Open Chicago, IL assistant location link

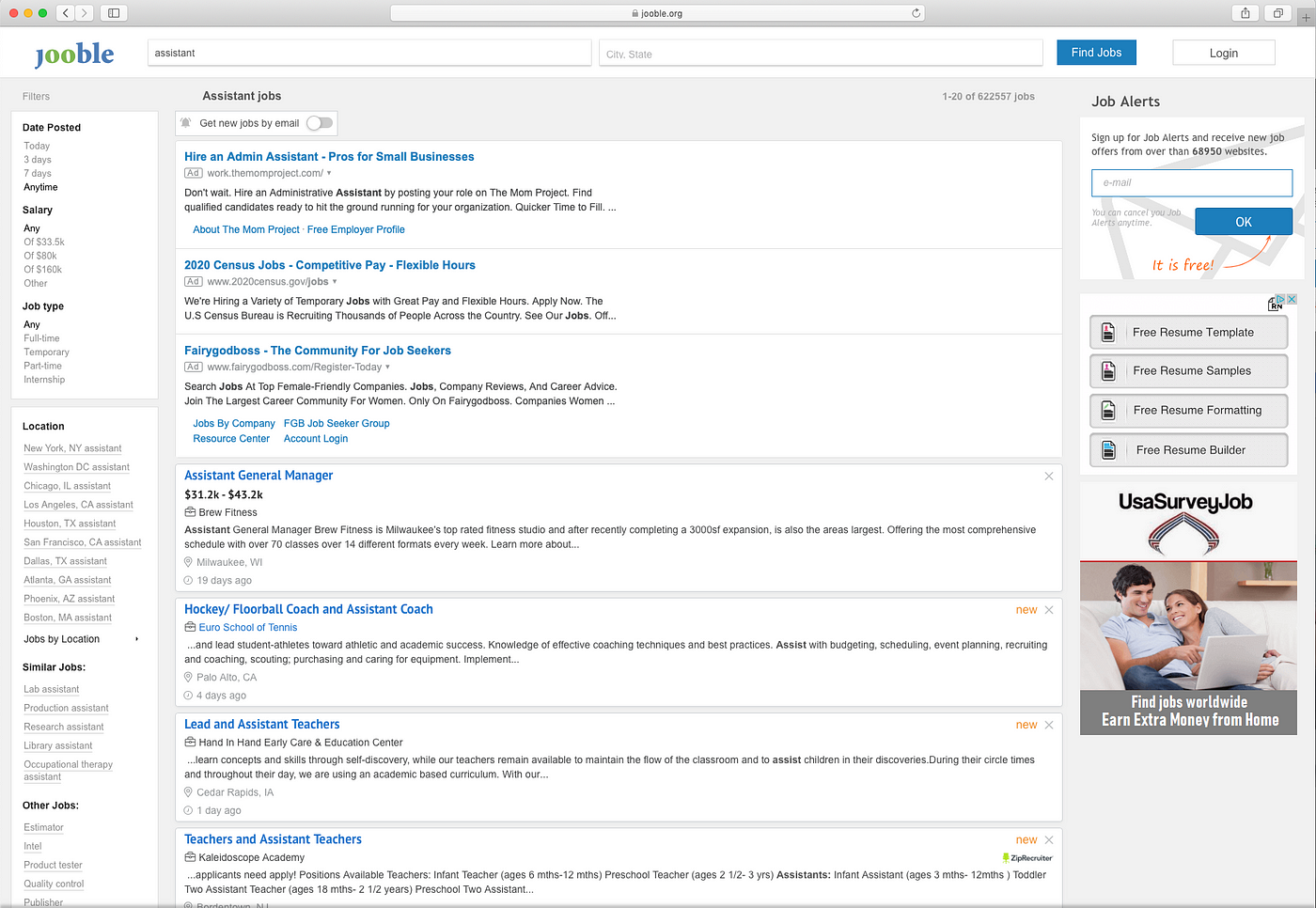(x=68, y=486)
